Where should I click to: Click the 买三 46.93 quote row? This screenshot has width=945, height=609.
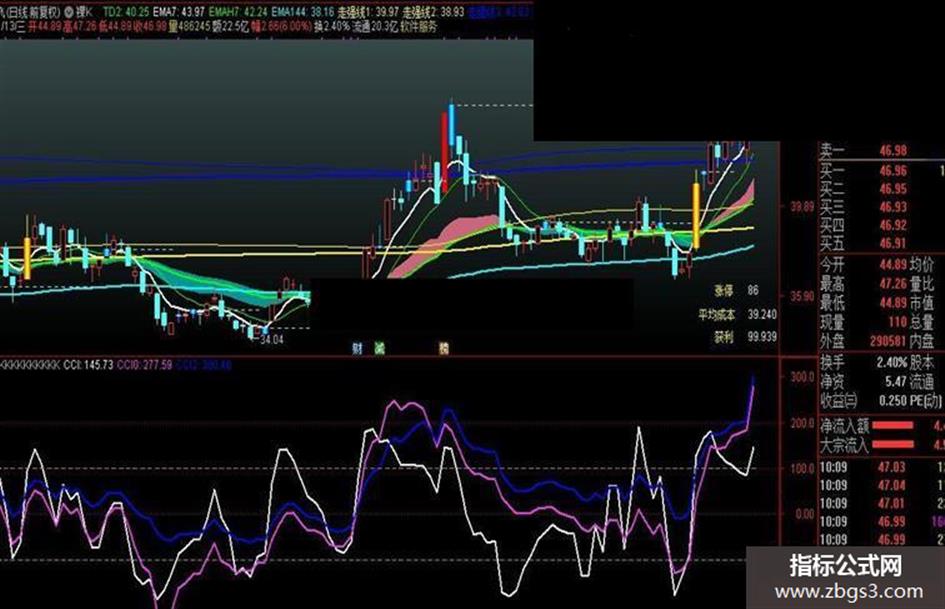coord(863,207)
